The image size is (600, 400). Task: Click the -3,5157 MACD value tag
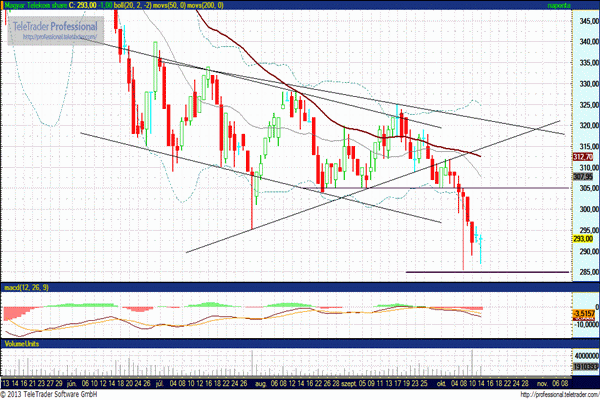coord(584,315)
